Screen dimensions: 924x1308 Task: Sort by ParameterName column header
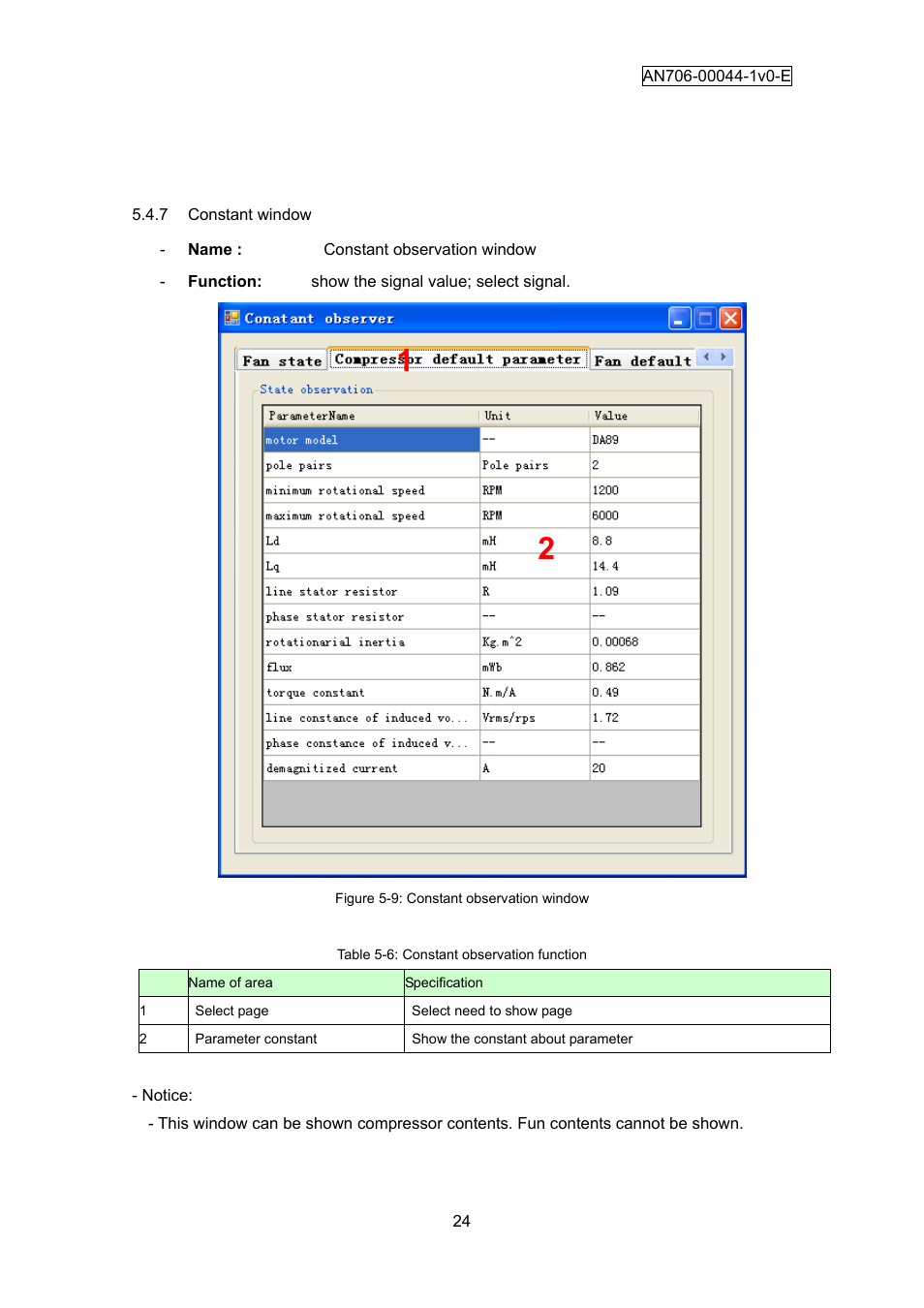372,416
